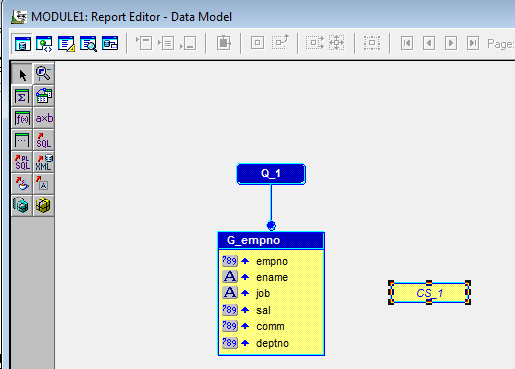The image size is (515, 369).
Task: Select the SQL Query tool
Action: (44, 140)
